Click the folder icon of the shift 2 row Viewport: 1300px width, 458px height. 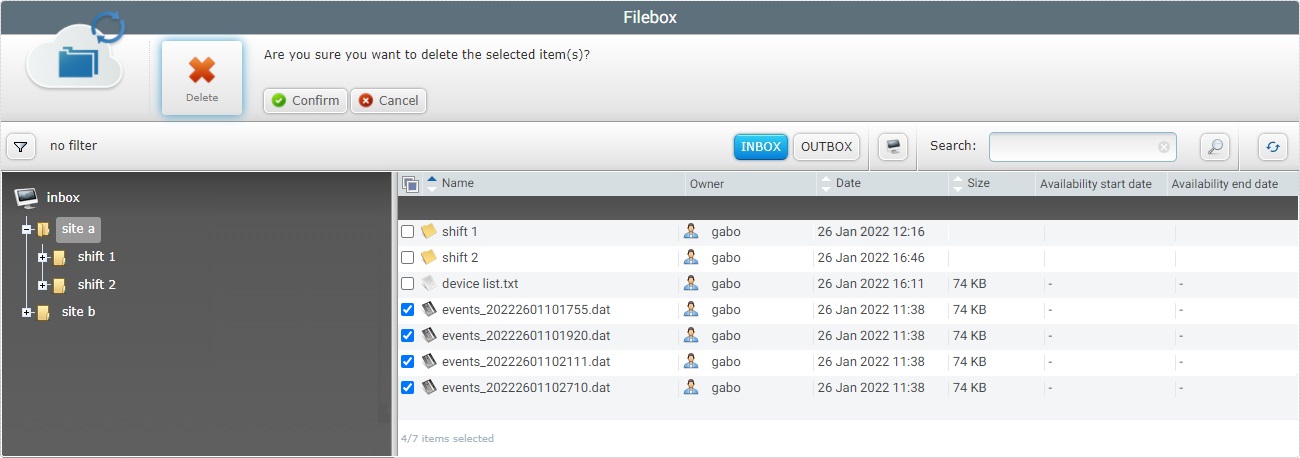429,257
